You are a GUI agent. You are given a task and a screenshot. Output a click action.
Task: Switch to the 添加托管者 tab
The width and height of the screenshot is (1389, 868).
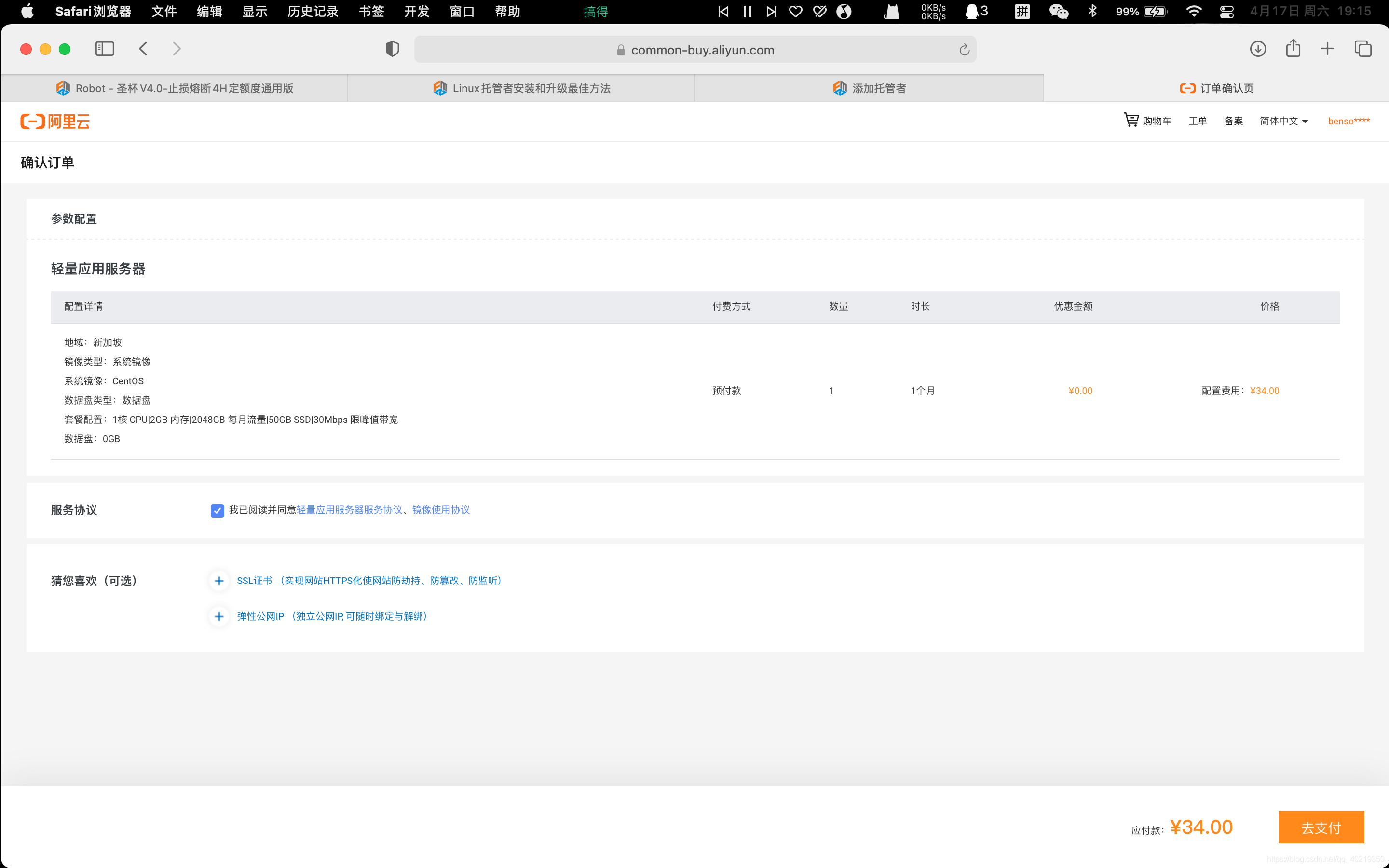tap(869, 88)
